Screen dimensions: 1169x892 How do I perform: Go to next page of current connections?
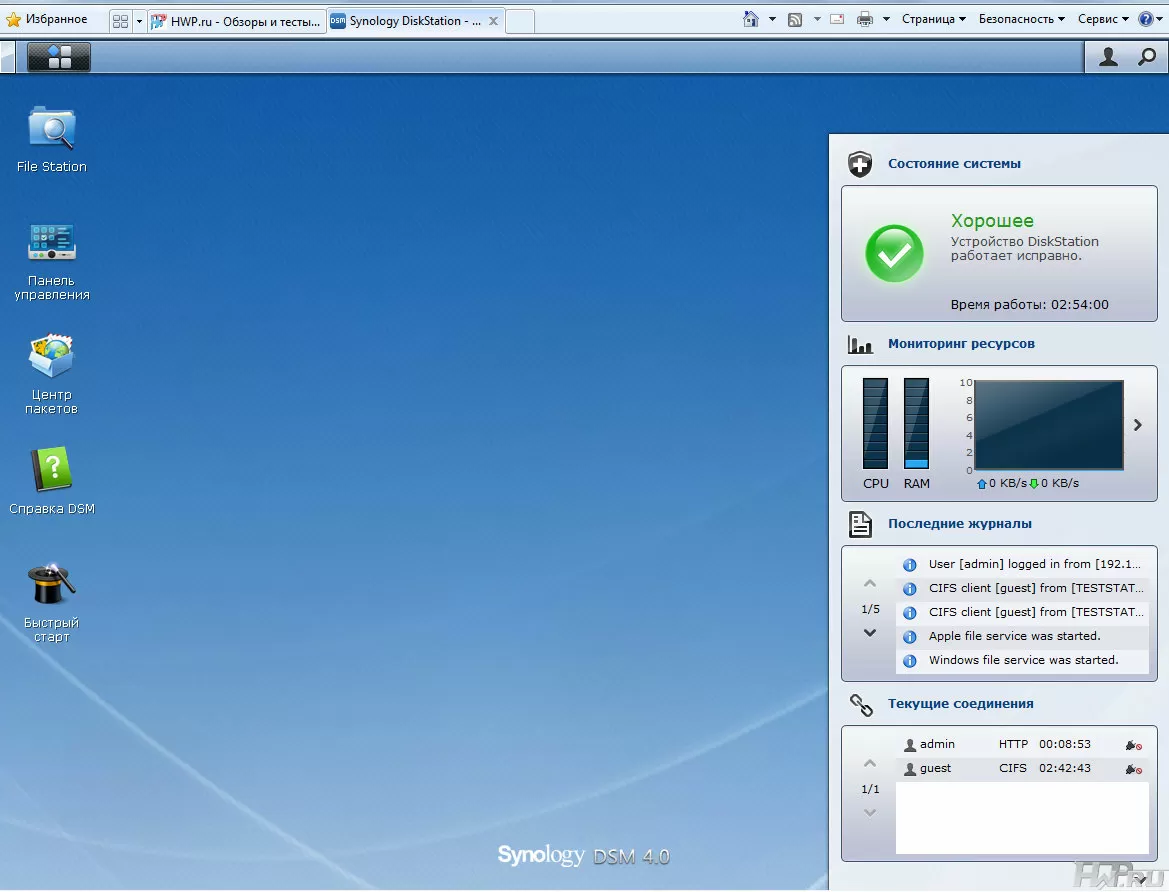[x=870, y=813]
